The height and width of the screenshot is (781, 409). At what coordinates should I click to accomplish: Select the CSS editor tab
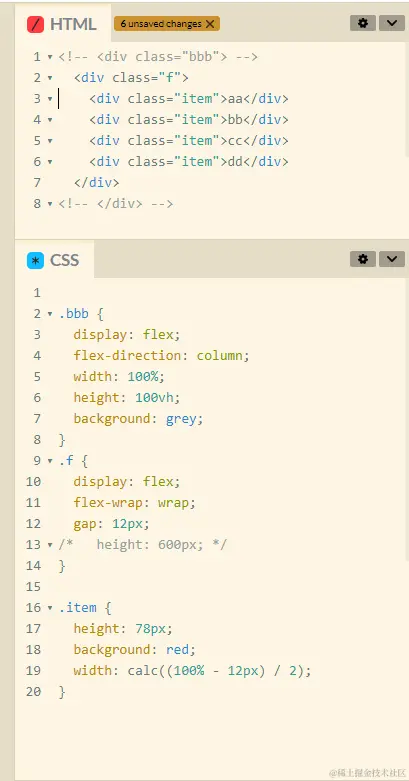pyautogui.click(x=54, y=260)
